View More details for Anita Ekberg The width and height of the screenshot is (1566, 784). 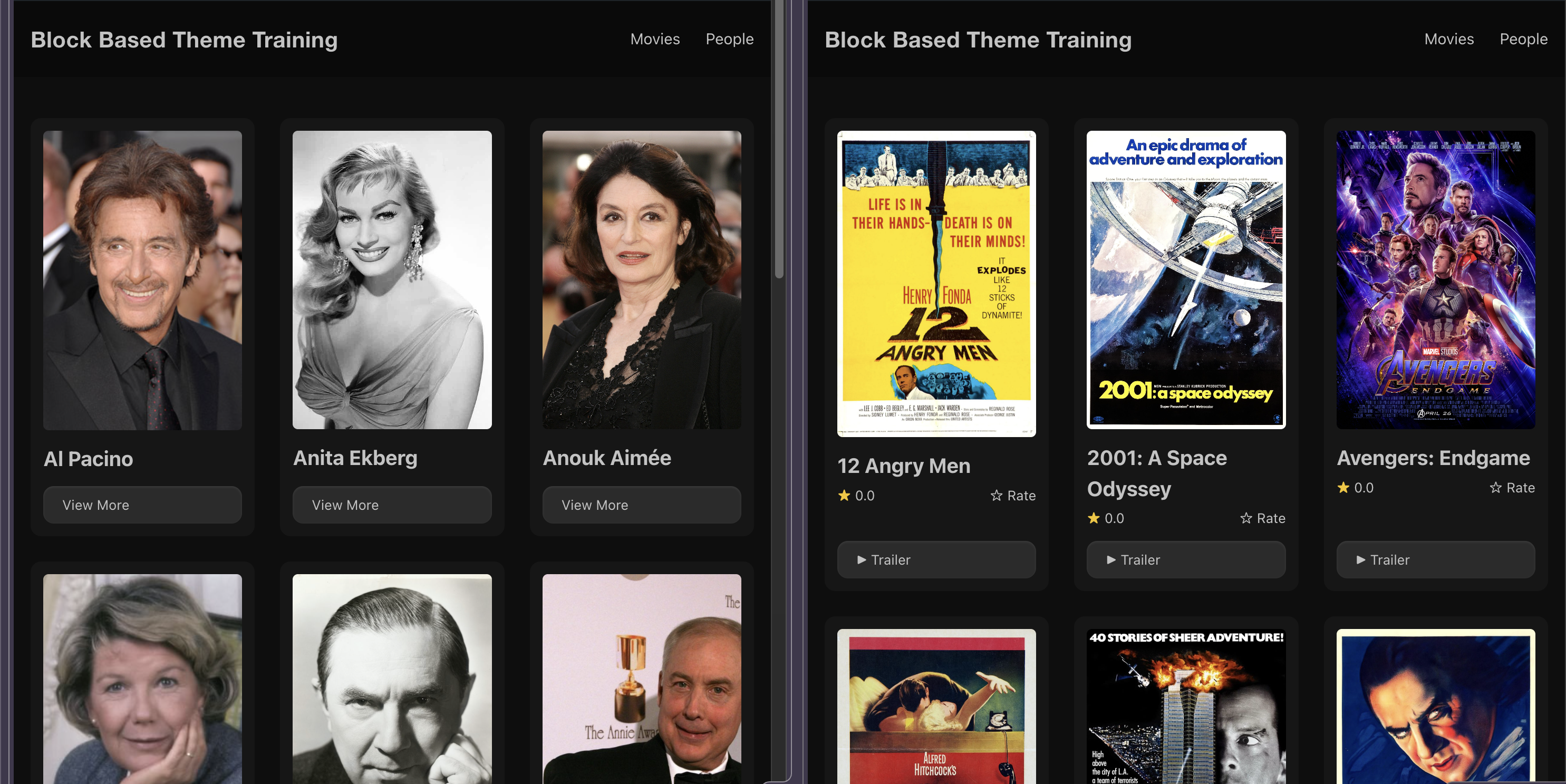coord(392,505)
